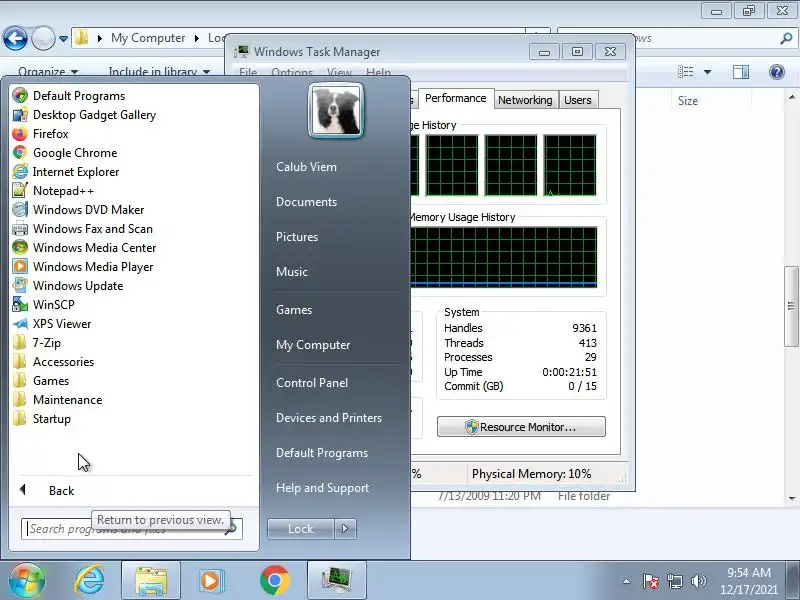Viewport: 800px width, 600px height.
Task: Sort by the Size column header
Action: pyautogui.click(x=688, y=101)
